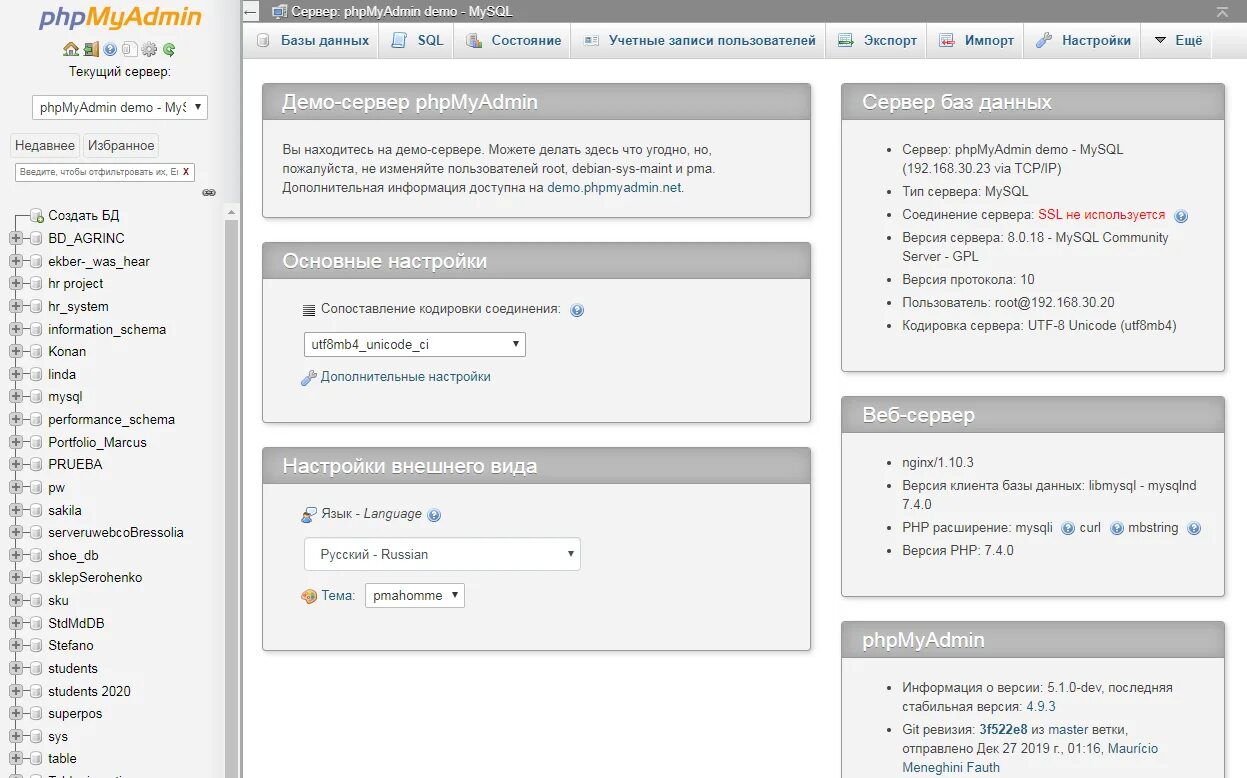Click the database icon beside mysql
The width and height of the screenshot is (1247, 778).
point(37,397)
